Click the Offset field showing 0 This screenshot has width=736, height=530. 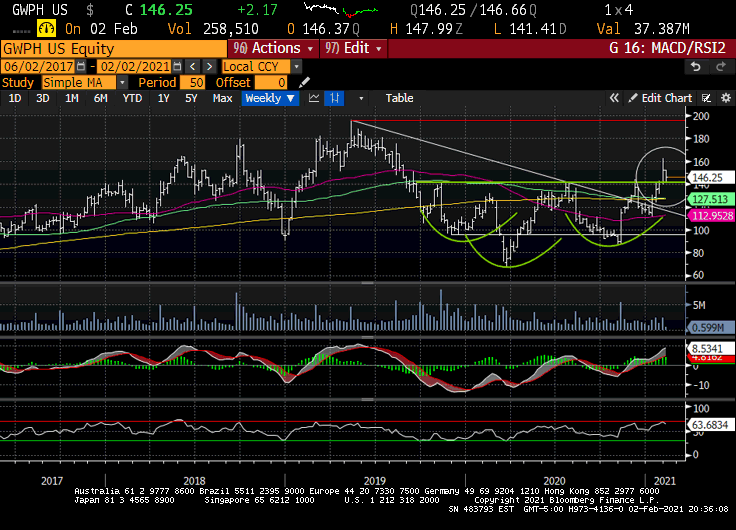[270, 83]
